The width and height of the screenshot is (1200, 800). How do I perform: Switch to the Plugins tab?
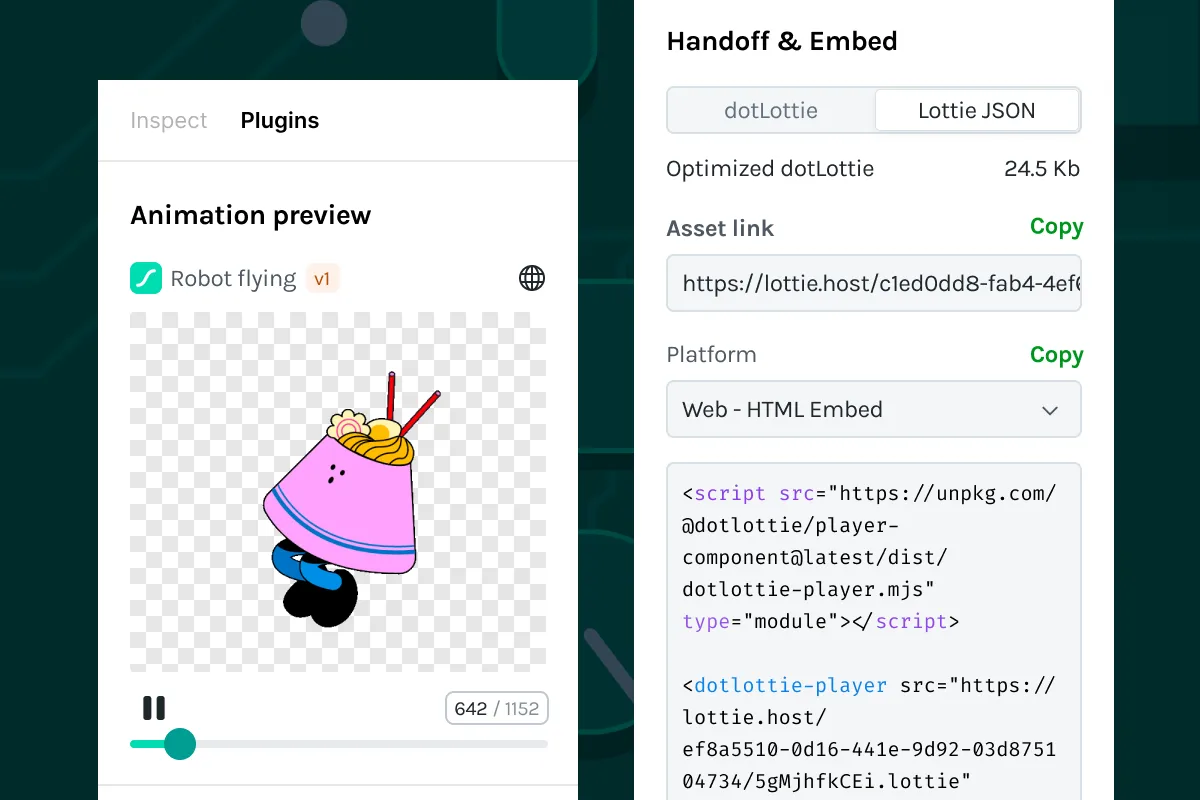tap(280, 121)
